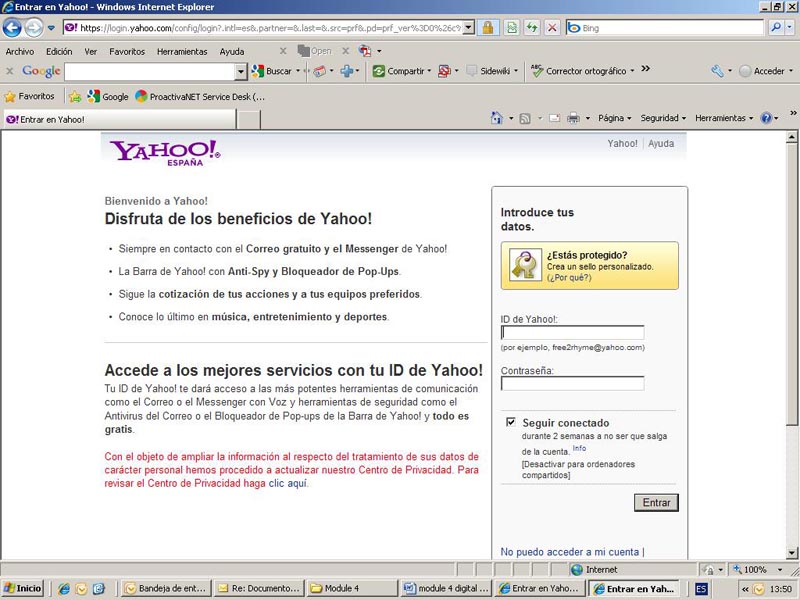Expand the address bar URL dropdown

coord(468,28)
